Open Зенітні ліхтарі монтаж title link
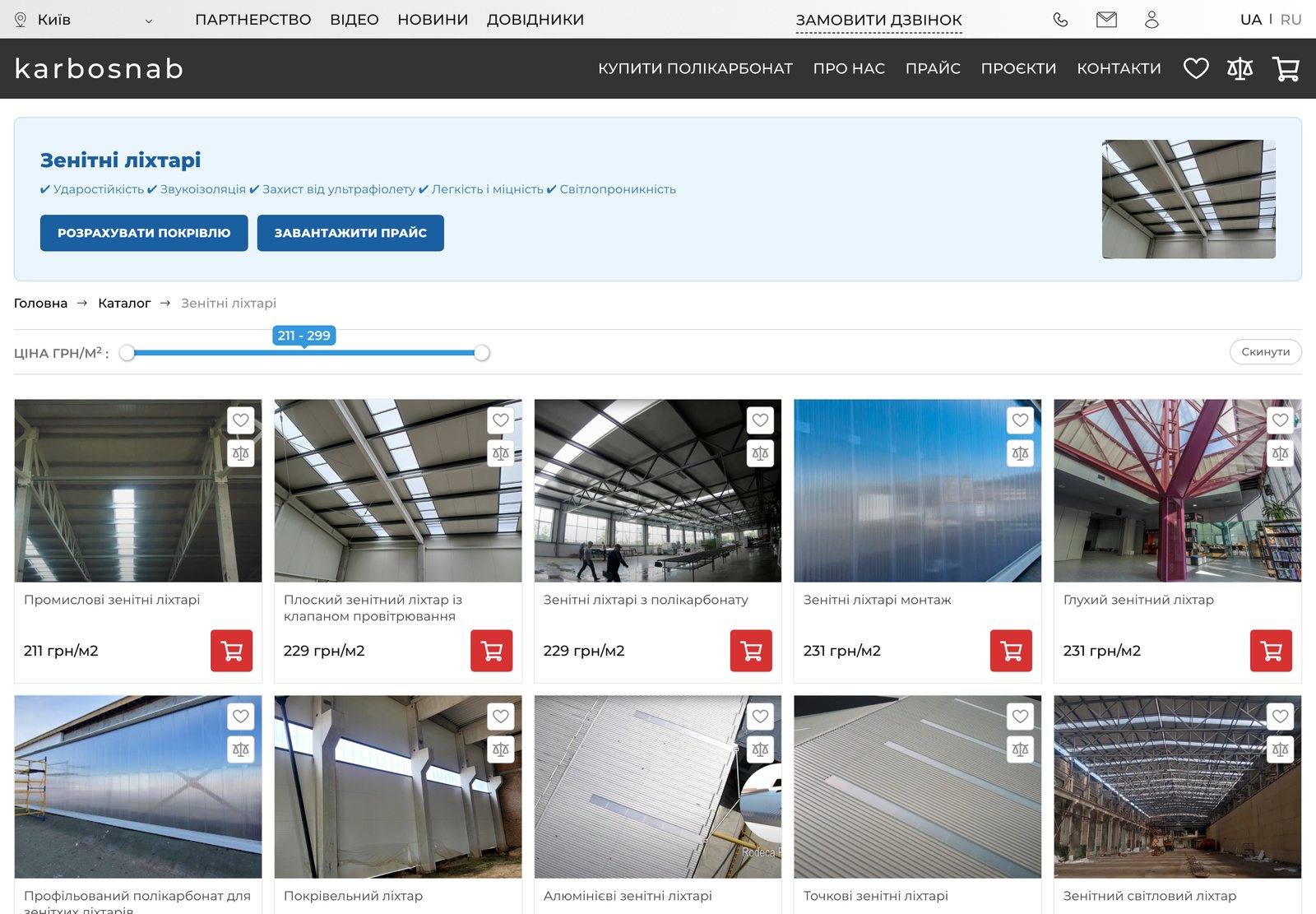The width and height of the screenshot is (1316, 914). pos(877,600)
